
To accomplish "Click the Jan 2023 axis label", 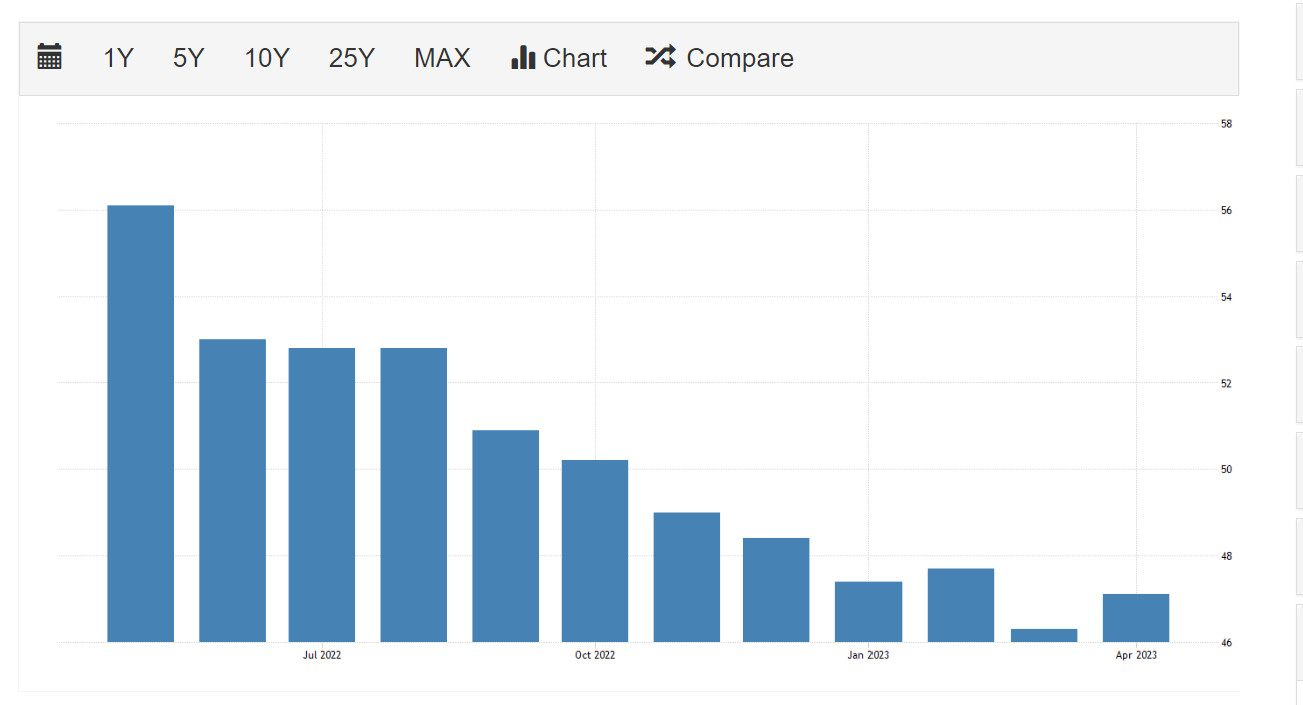I will click(868, 655).
